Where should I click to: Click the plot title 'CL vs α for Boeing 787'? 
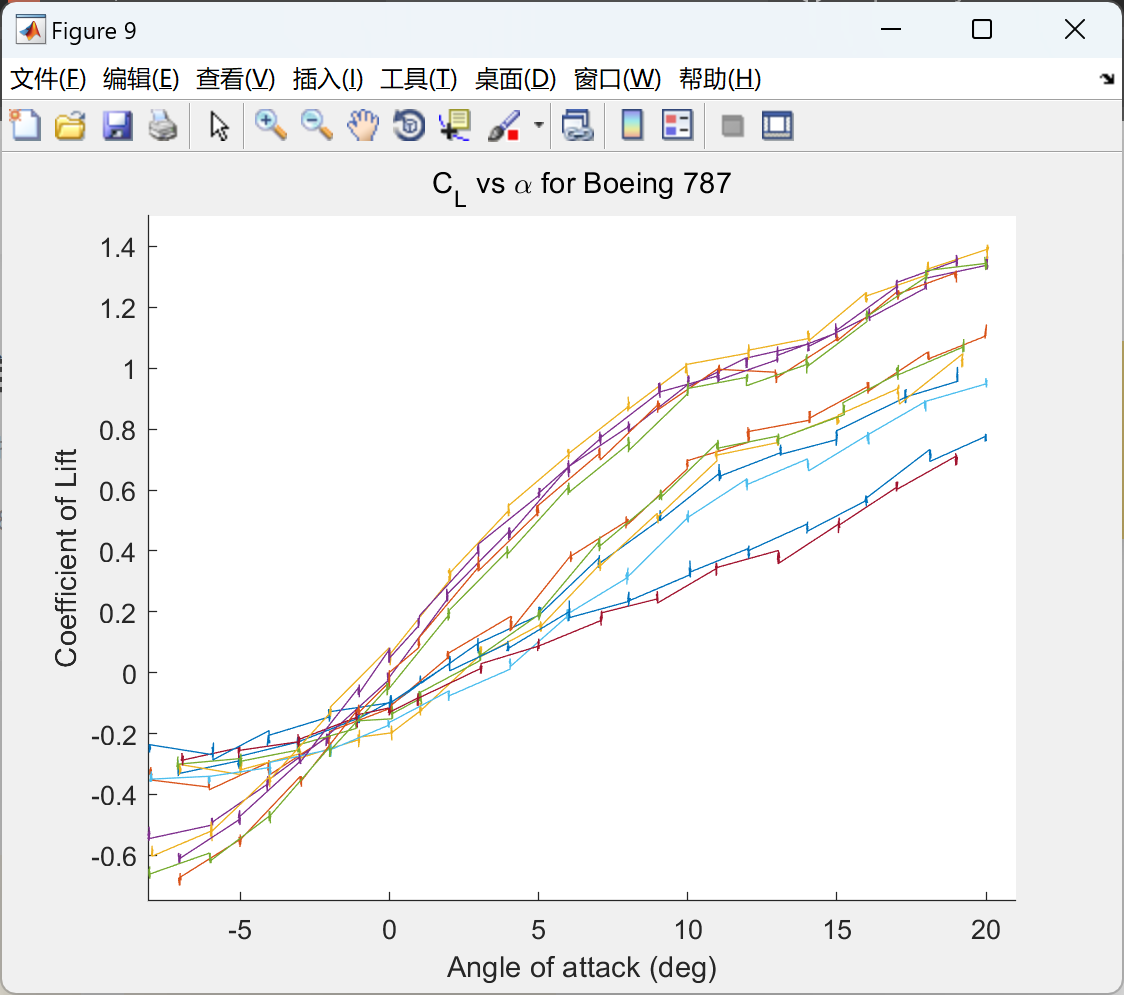(x=581, y=186)
